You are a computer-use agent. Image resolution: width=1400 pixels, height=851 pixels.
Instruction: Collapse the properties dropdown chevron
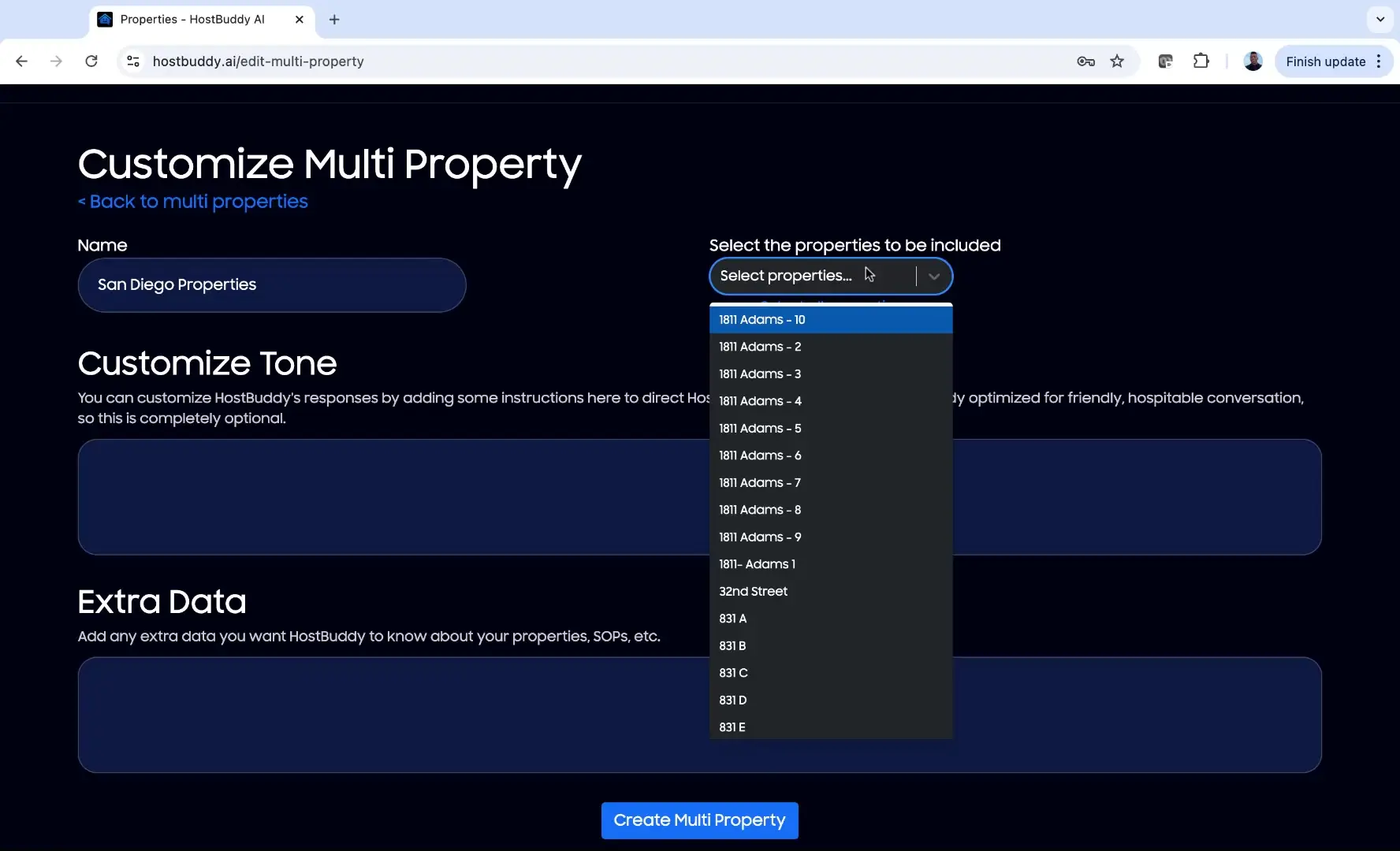coord(934,277)
